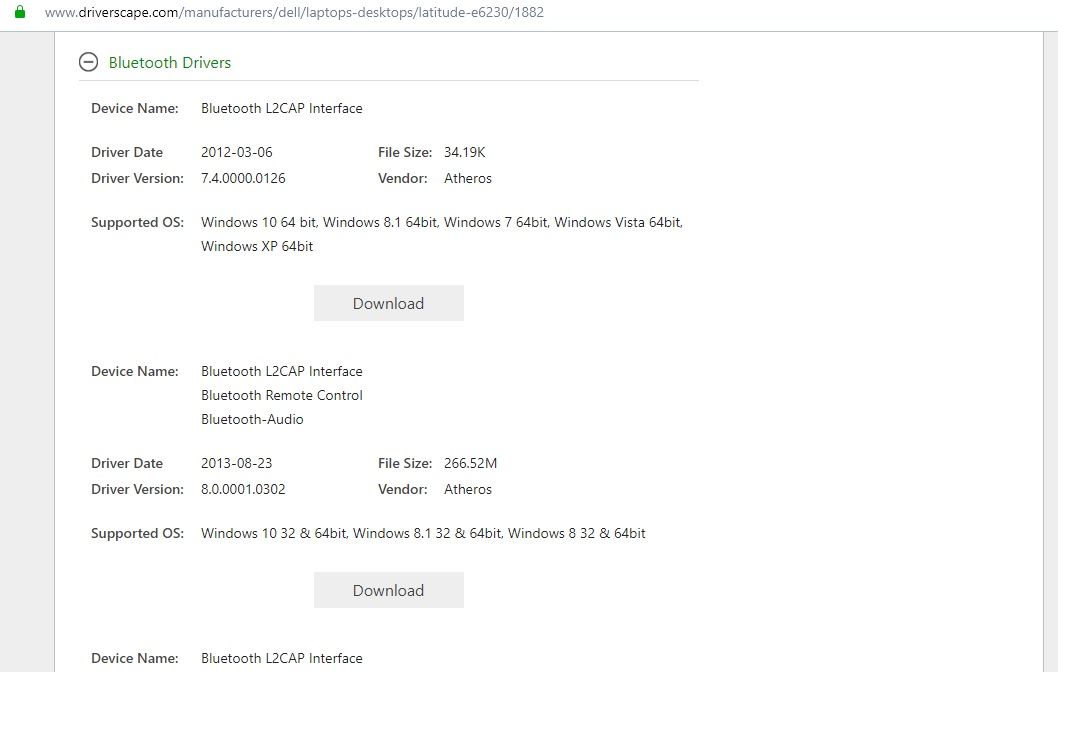Viewport: 1076px width, 744px height.
Task: Click last Bluetooth L2CAP Interface at page bottom
Action: (282, 658)
